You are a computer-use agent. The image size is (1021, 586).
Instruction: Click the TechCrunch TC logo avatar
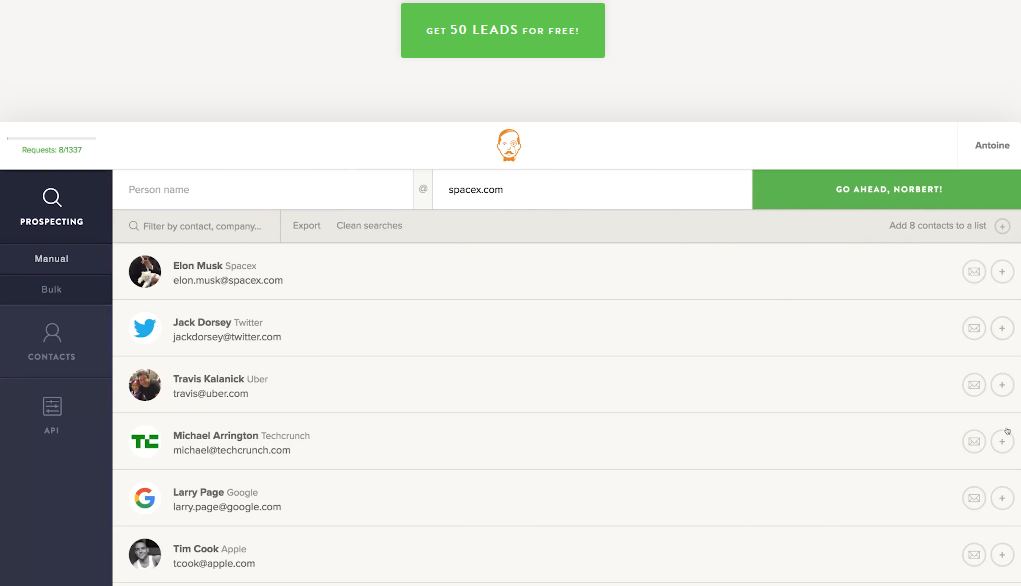pyautogui.click(x=145, y=441)
